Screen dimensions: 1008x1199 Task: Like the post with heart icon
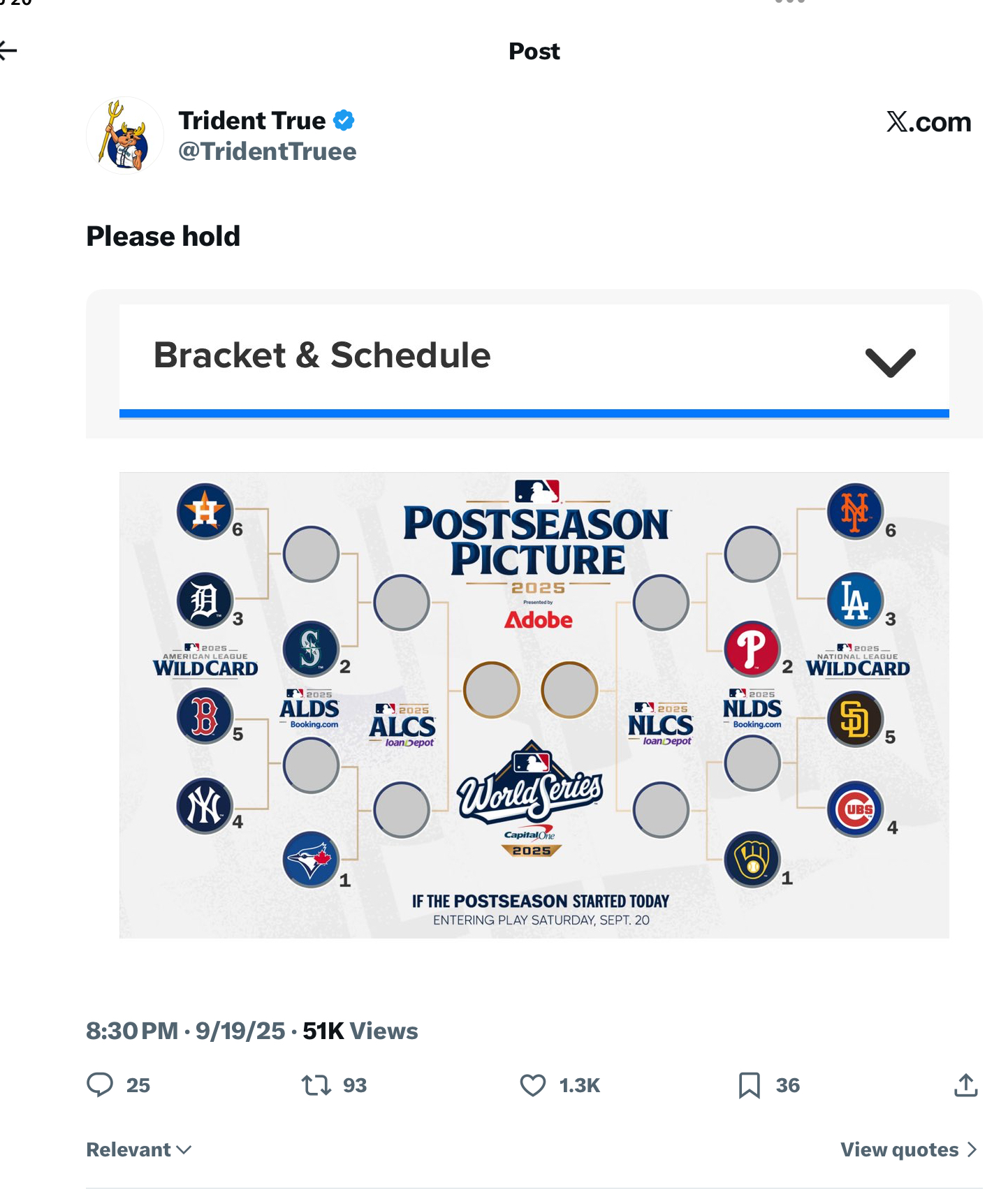(532, 1085)
